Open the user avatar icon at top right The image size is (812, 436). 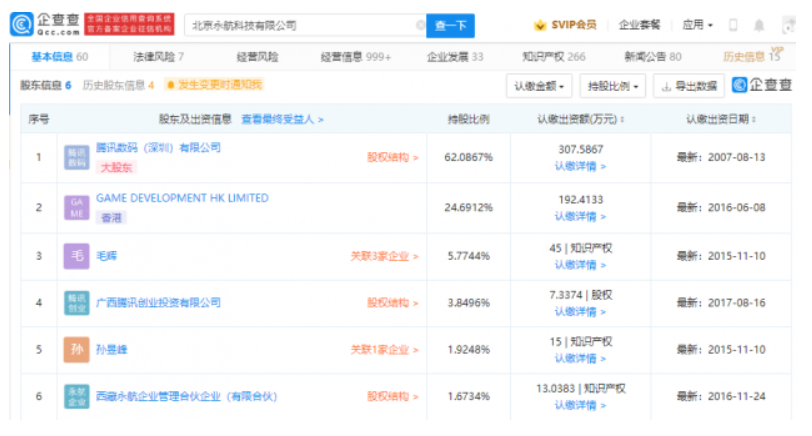(x=789, y=25)
